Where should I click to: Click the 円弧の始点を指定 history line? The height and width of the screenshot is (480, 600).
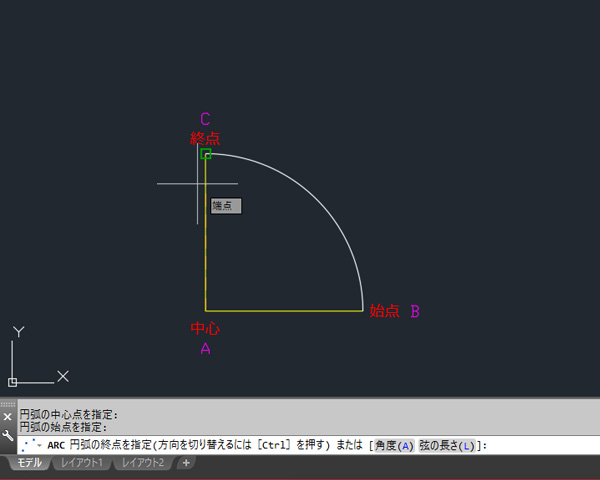tap(64, 427)
